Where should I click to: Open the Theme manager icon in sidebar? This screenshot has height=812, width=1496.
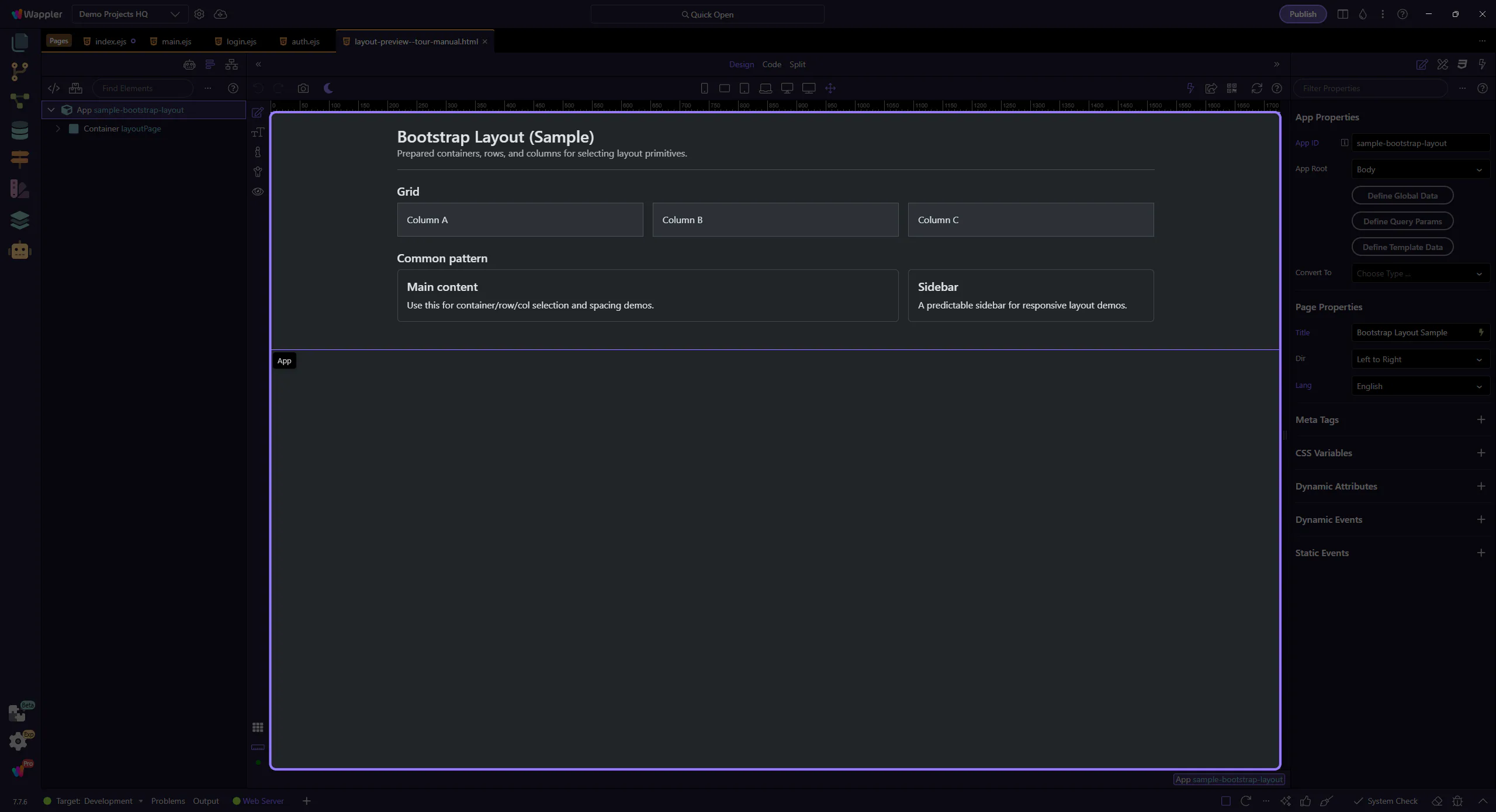click(19, 189)
